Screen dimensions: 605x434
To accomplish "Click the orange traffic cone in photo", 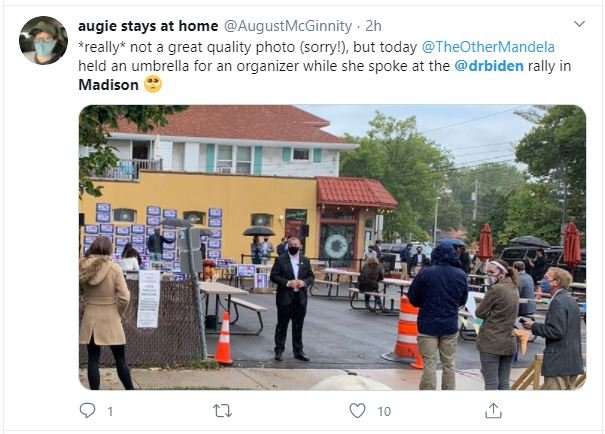I will (224, 339).
